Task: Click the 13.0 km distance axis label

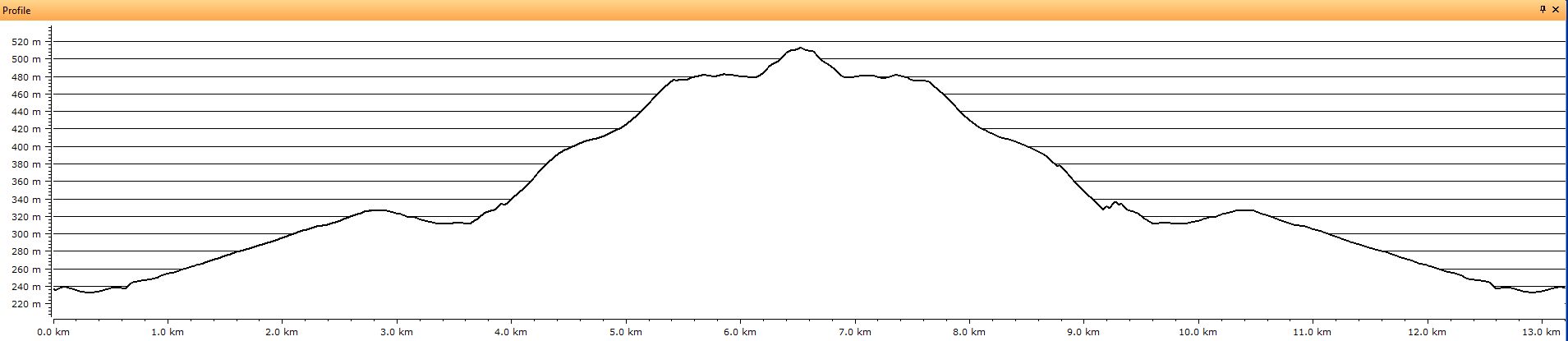Action: (1542, 333)
